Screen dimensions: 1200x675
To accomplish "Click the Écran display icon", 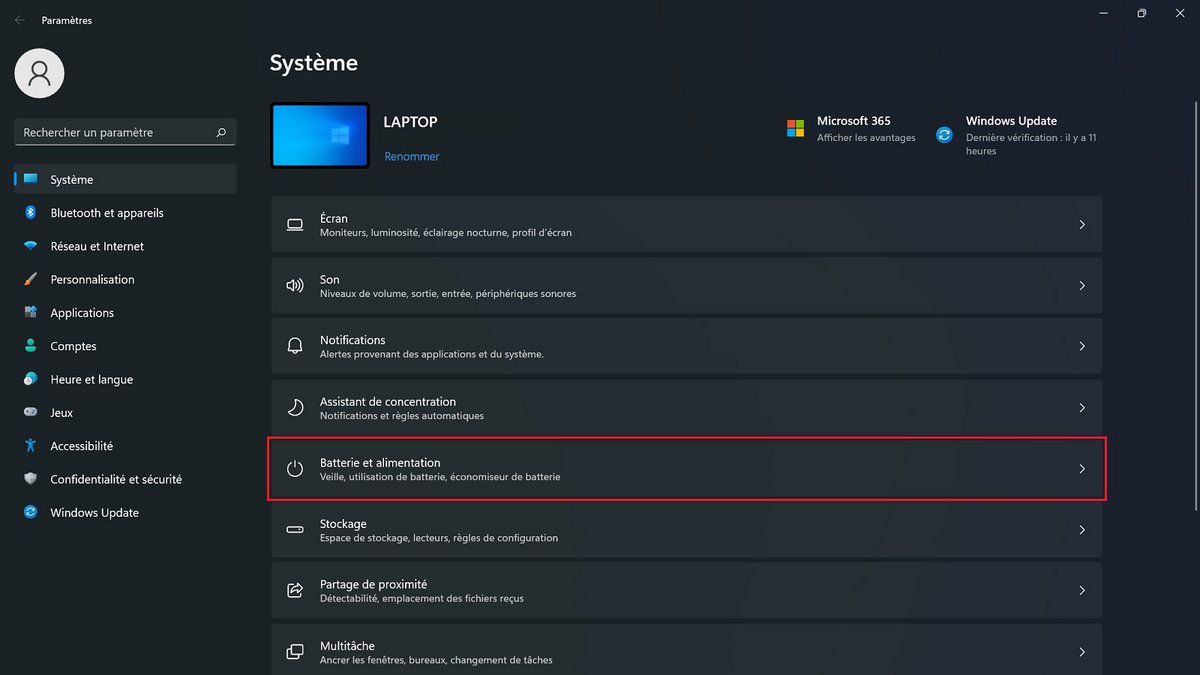I will click(x=295, y=224).
